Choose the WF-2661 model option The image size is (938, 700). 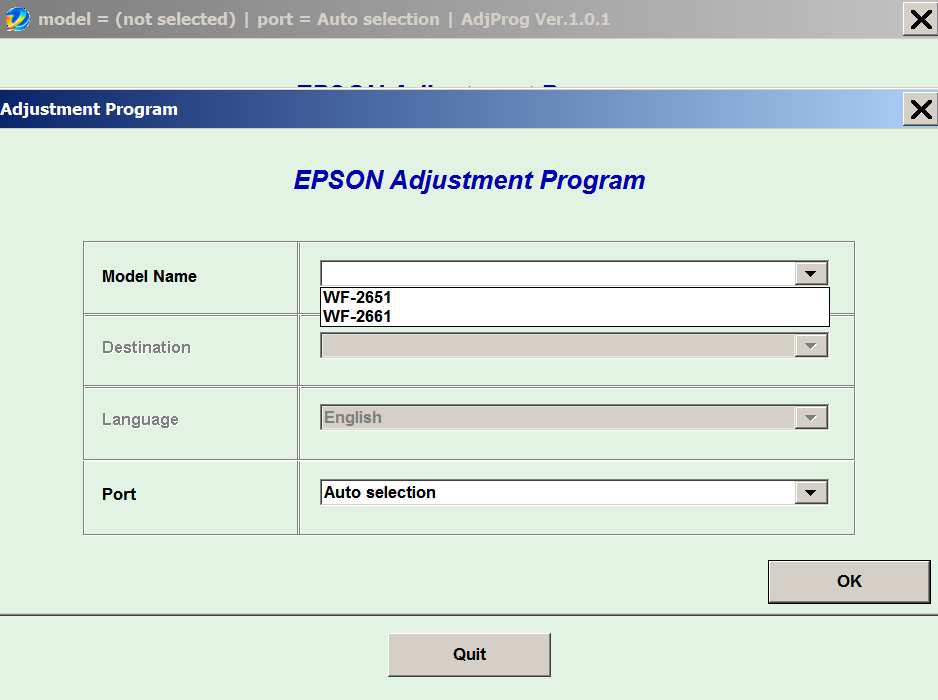358,317
